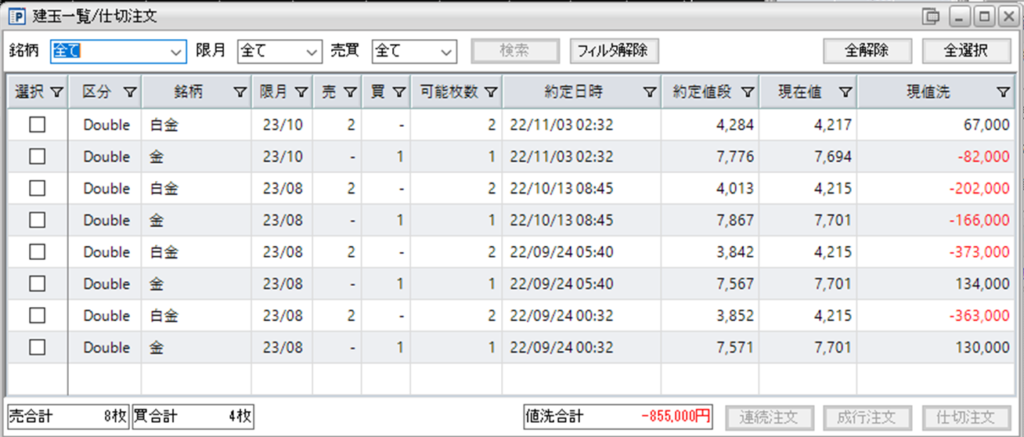Click the 仕切注文 button
The height and width of the screenshot is (437, 1024).
(x=968, y=417)
